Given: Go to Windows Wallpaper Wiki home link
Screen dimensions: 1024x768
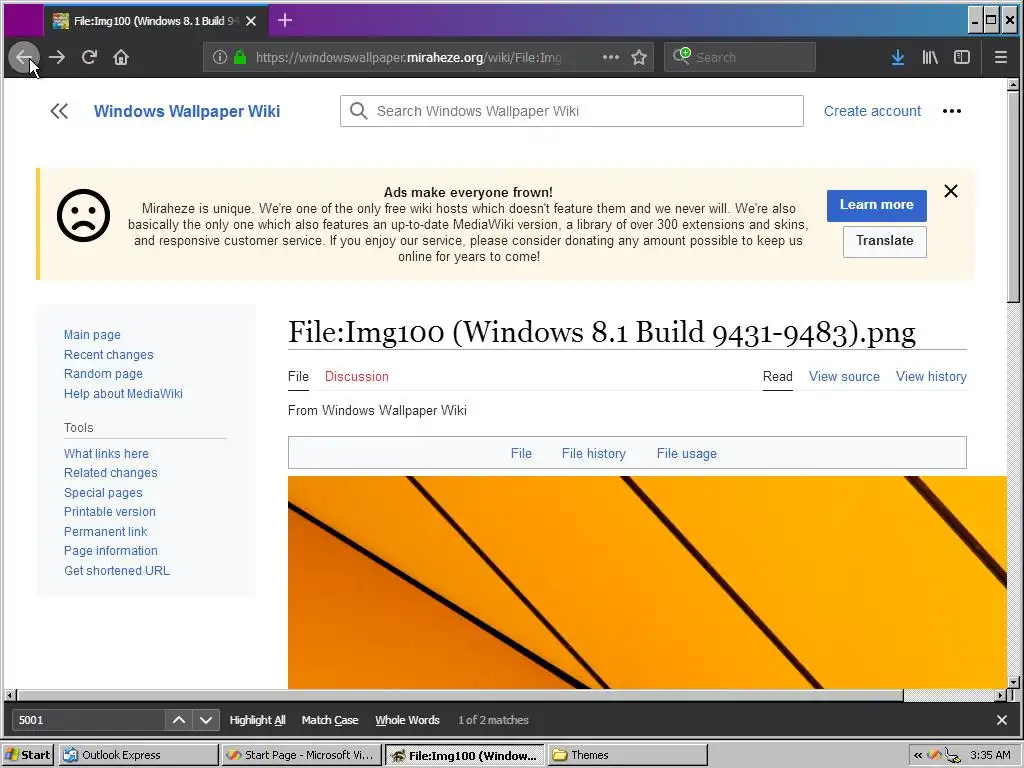Looking at the screenshot, I should [x=187, y=111].
